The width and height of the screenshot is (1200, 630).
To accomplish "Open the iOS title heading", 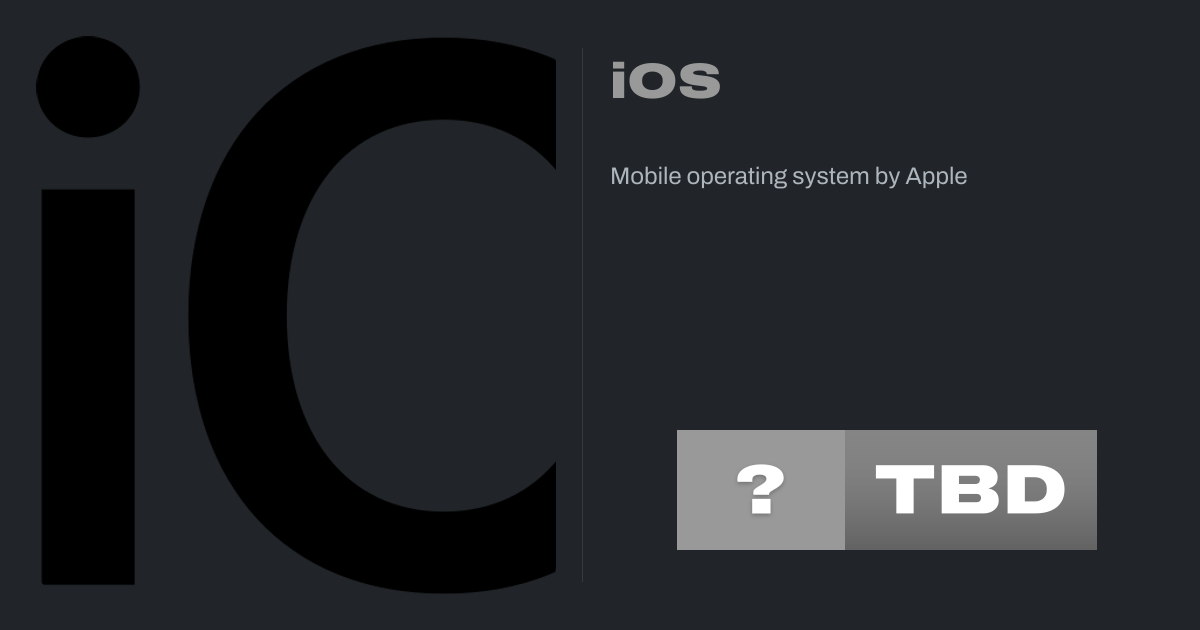I will coord(665,81).
